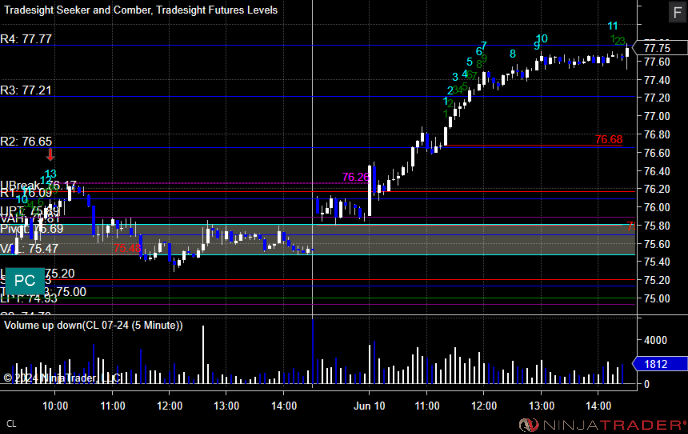The image size is (688, 434).
Task: Click the R4: 77.77 level label
Action: pyautogui.click(x=26, y=39)
